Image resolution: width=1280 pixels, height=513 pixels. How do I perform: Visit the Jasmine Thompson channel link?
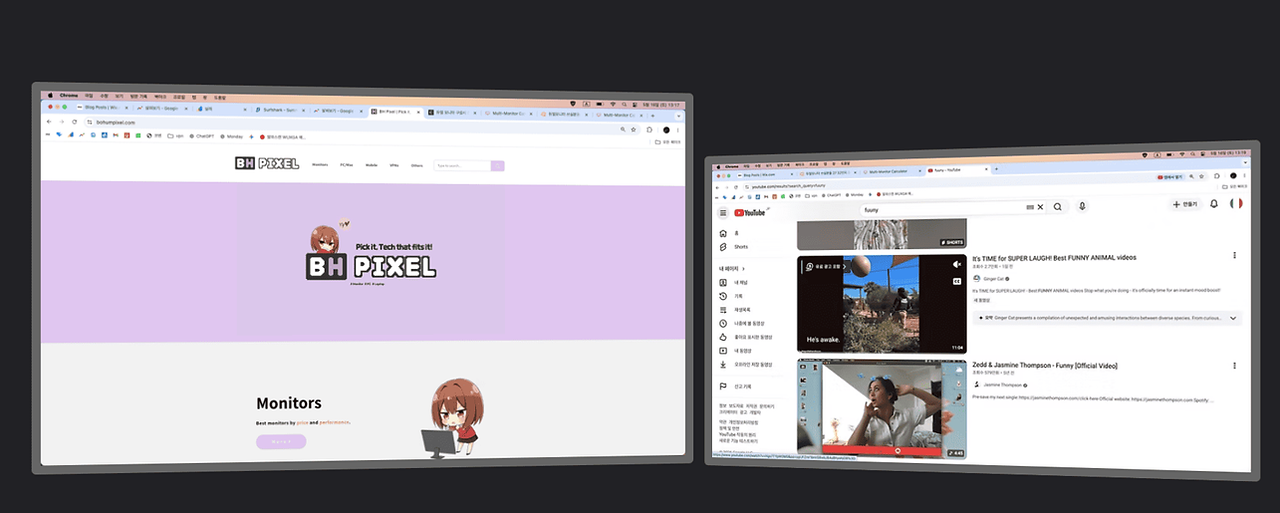pos(1002,385)
